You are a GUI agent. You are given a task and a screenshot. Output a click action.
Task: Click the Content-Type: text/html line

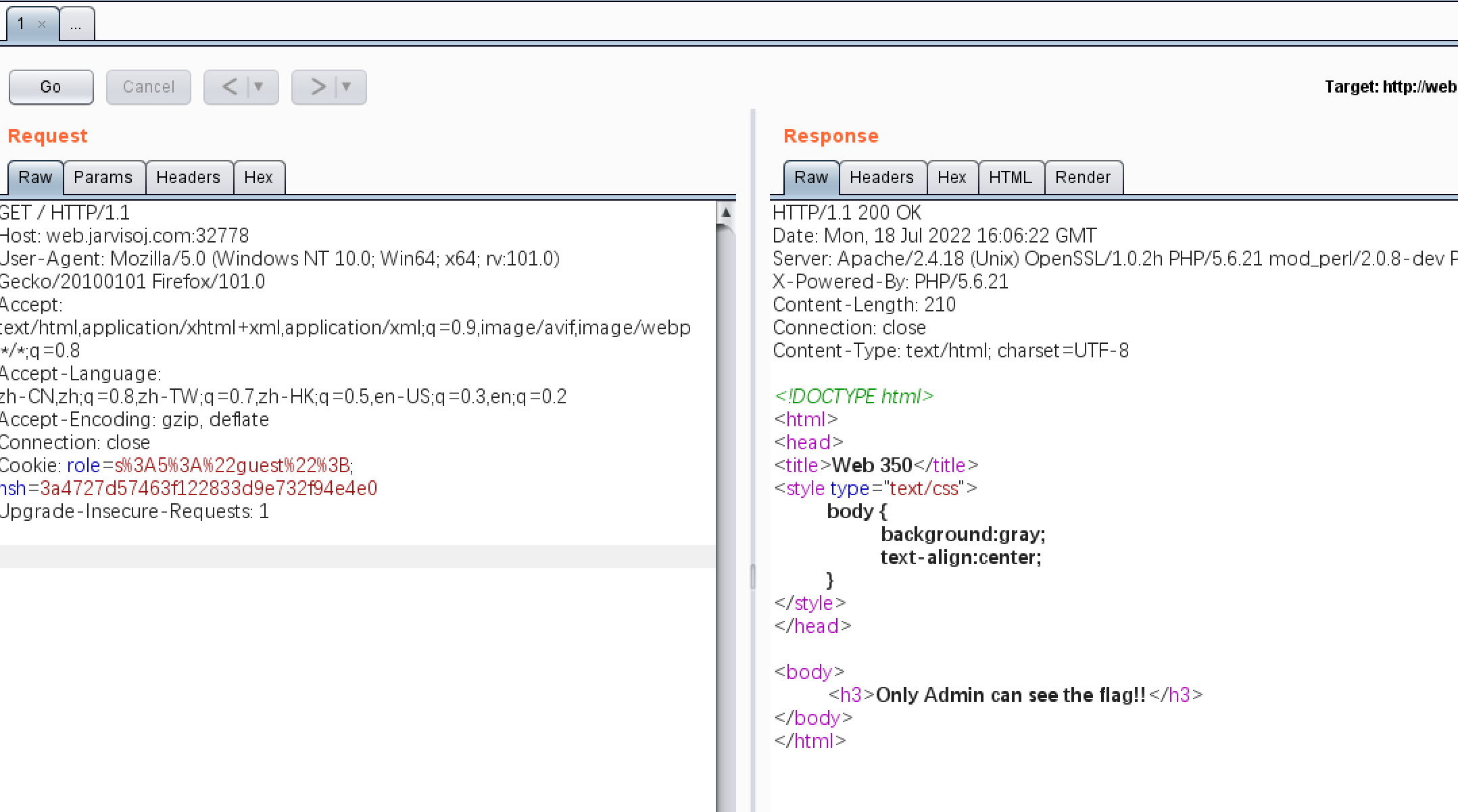(x=950, y=351)
